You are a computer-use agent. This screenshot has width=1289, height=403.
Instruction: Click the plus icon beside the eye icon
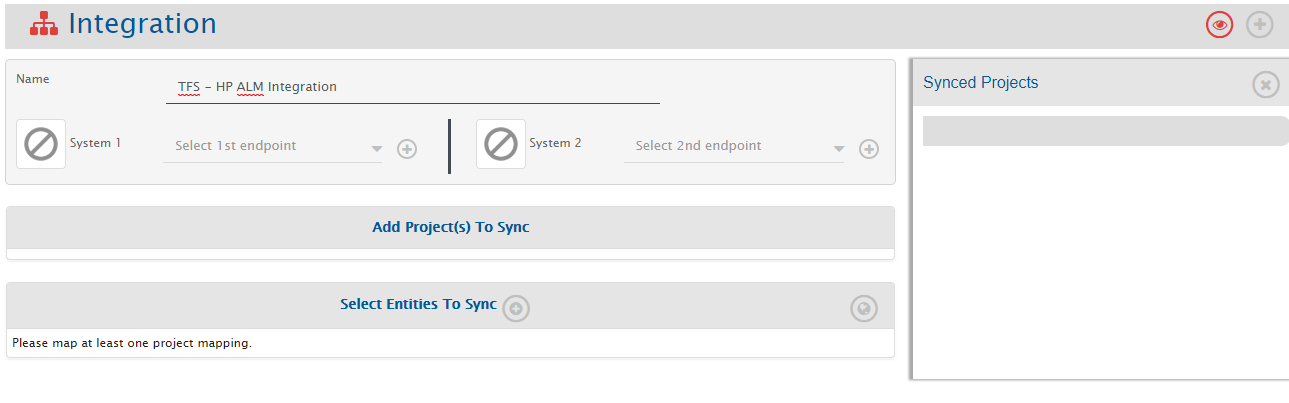(1259, 25)
